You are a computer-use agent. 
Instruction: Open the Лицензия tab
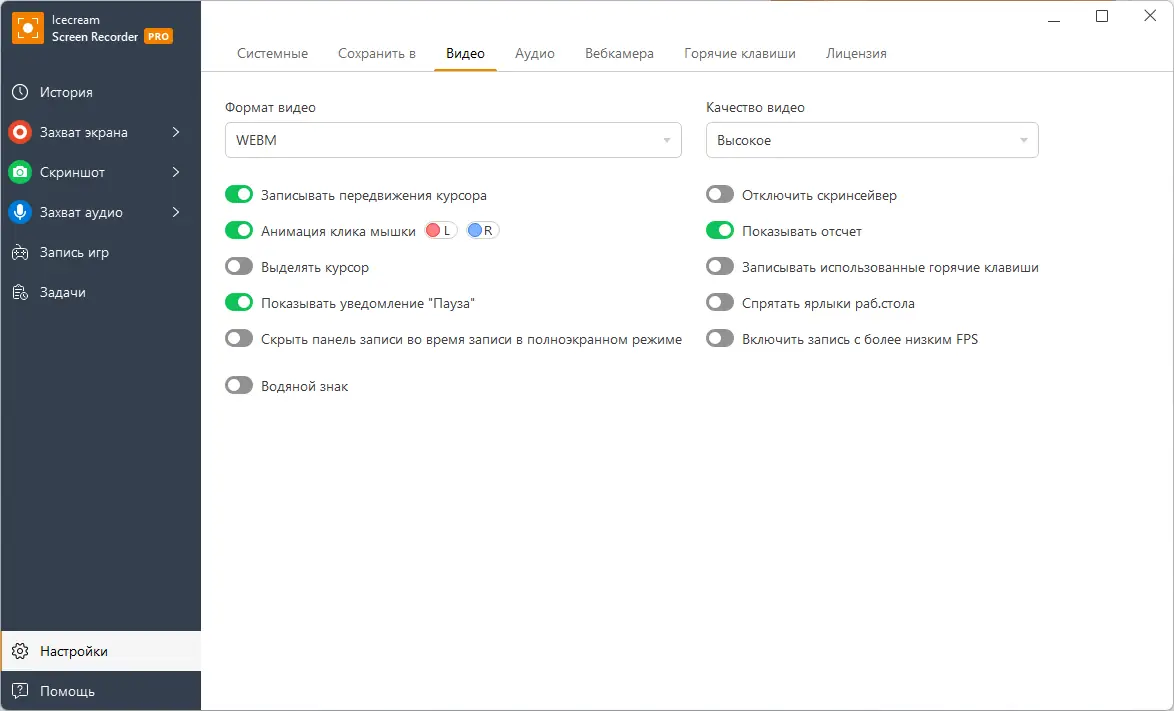pyautogui.click(x=856, y=53)
